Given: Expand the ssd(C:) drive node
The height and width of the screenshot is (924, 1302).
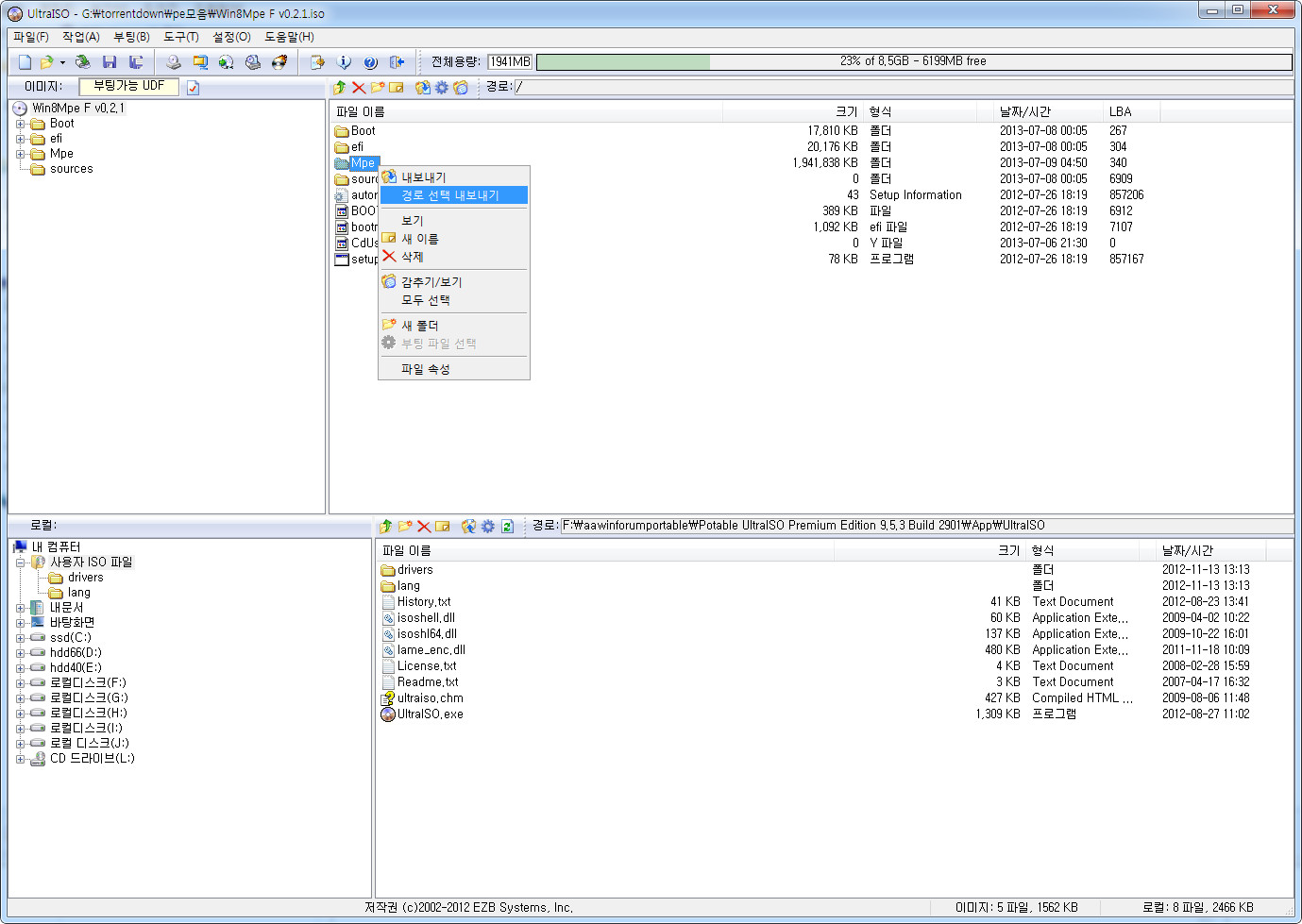Looking at the screenshot, I should [21, 638].
